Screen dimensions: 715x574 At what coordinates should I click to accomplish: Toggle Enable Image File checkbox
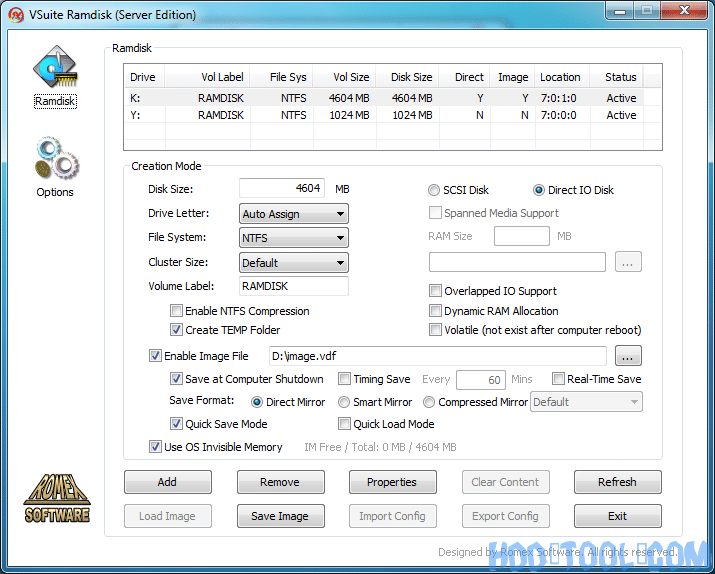[155, 356]
